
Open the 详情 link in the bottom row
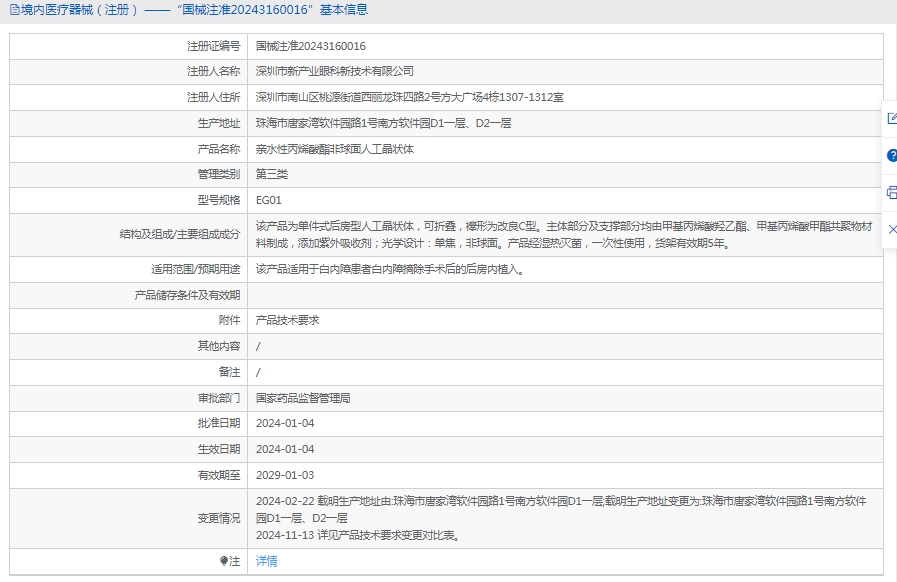[x=267, y=562]
